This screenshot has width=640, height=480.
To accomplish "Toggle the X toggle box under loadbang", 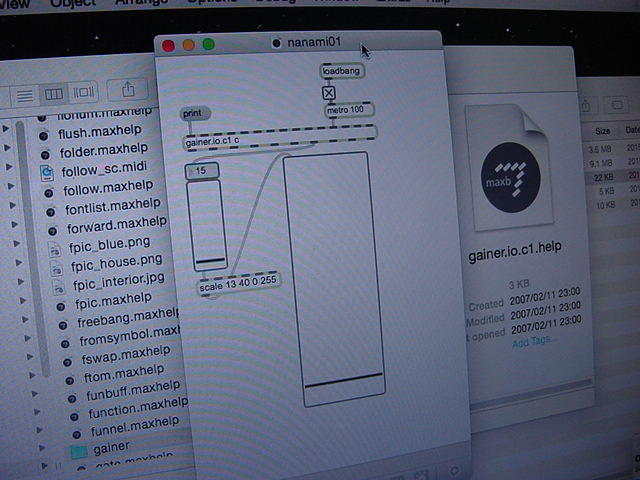I will pos(329,93).
